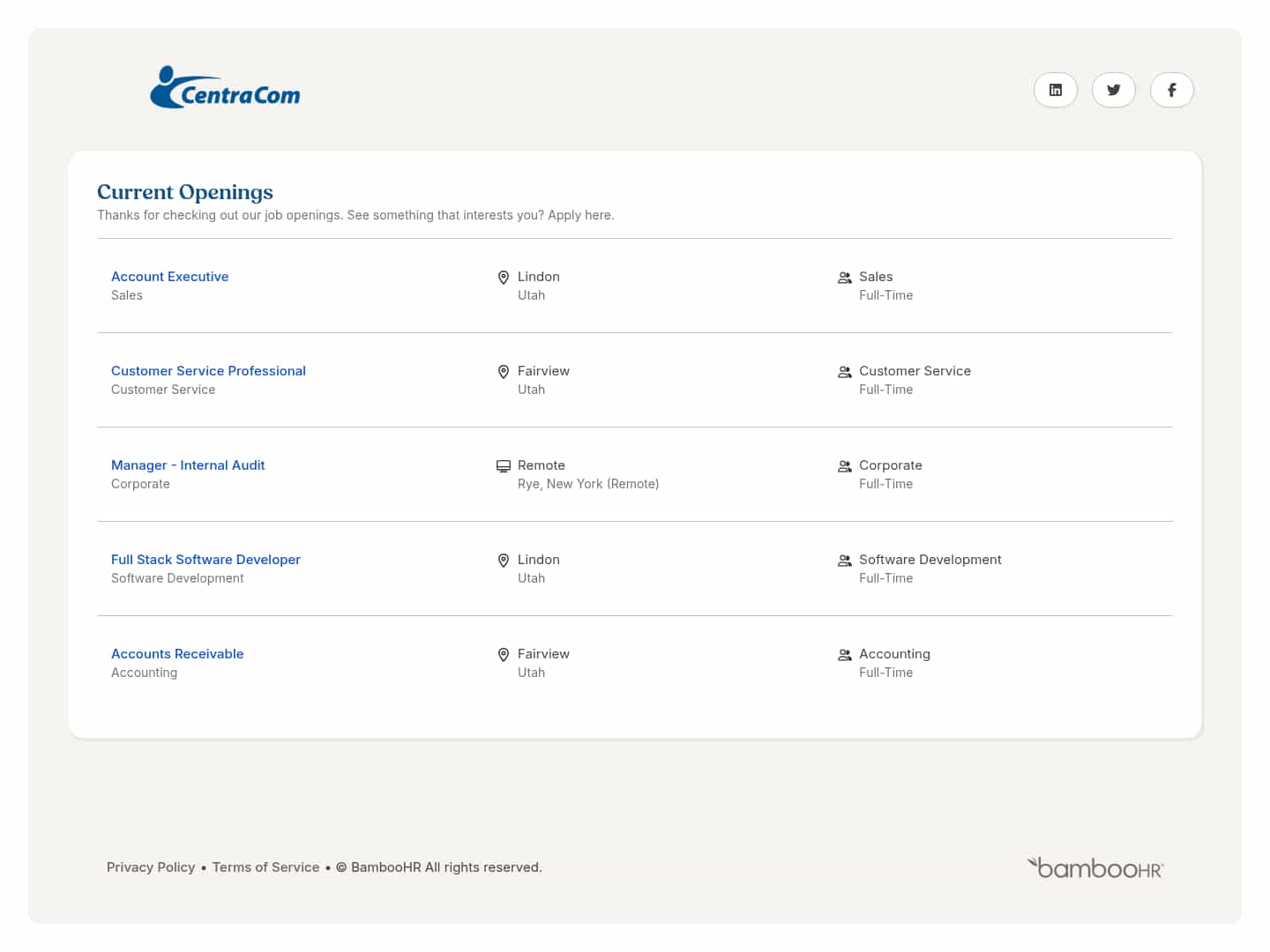The height and width of the screenshot is (952, 1270).
Task: Click the people icon next to Accounting
Action: click(x=844, y=655)
